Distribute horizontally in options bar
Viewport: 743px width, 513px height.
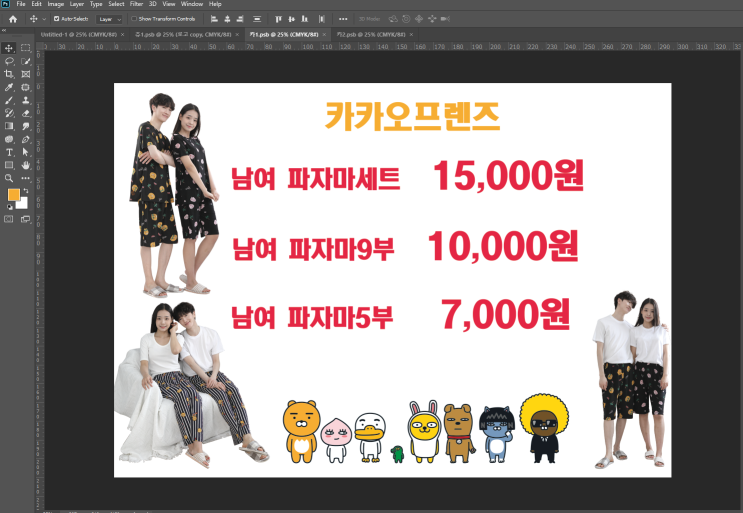click(322, 19)
